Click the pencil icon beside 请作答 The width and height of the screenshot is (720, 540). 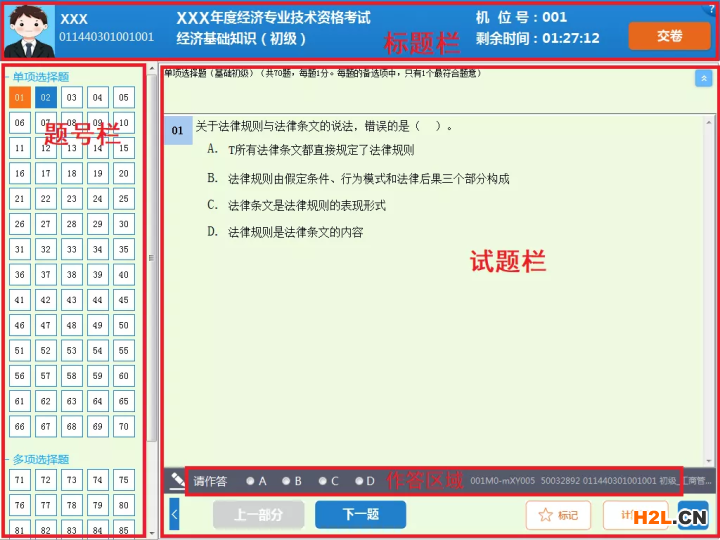(x=179, y=481)
